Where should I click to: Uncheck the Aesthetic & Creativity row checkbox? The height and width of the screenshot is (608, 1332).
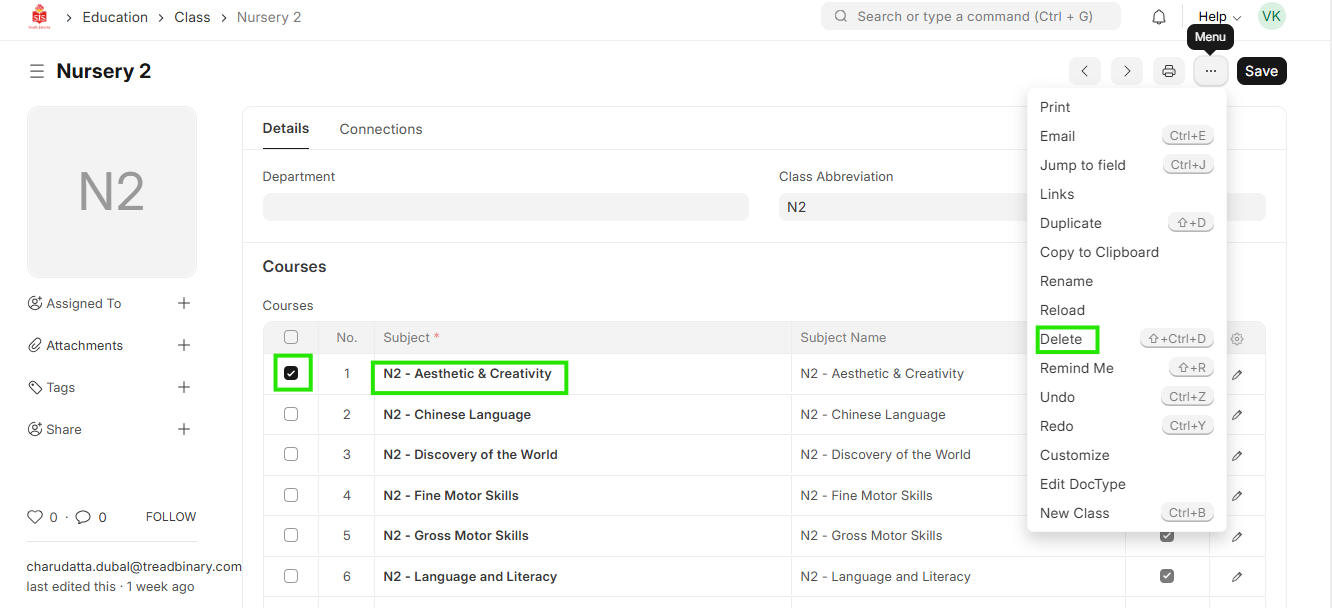tap(291, 373)
